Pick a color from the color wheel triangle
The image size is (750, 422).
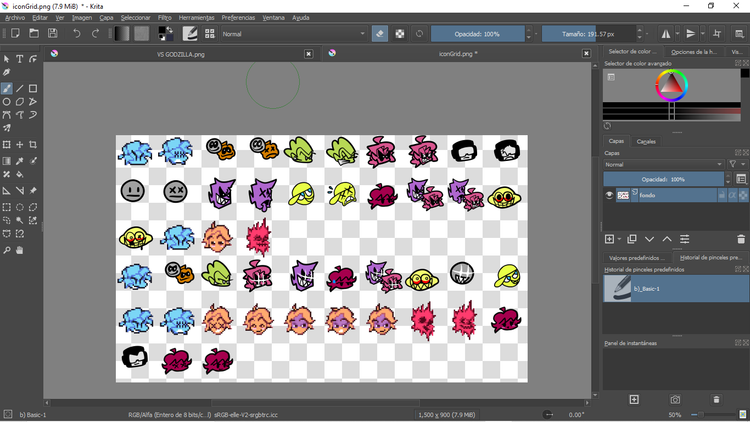point(671,85)
